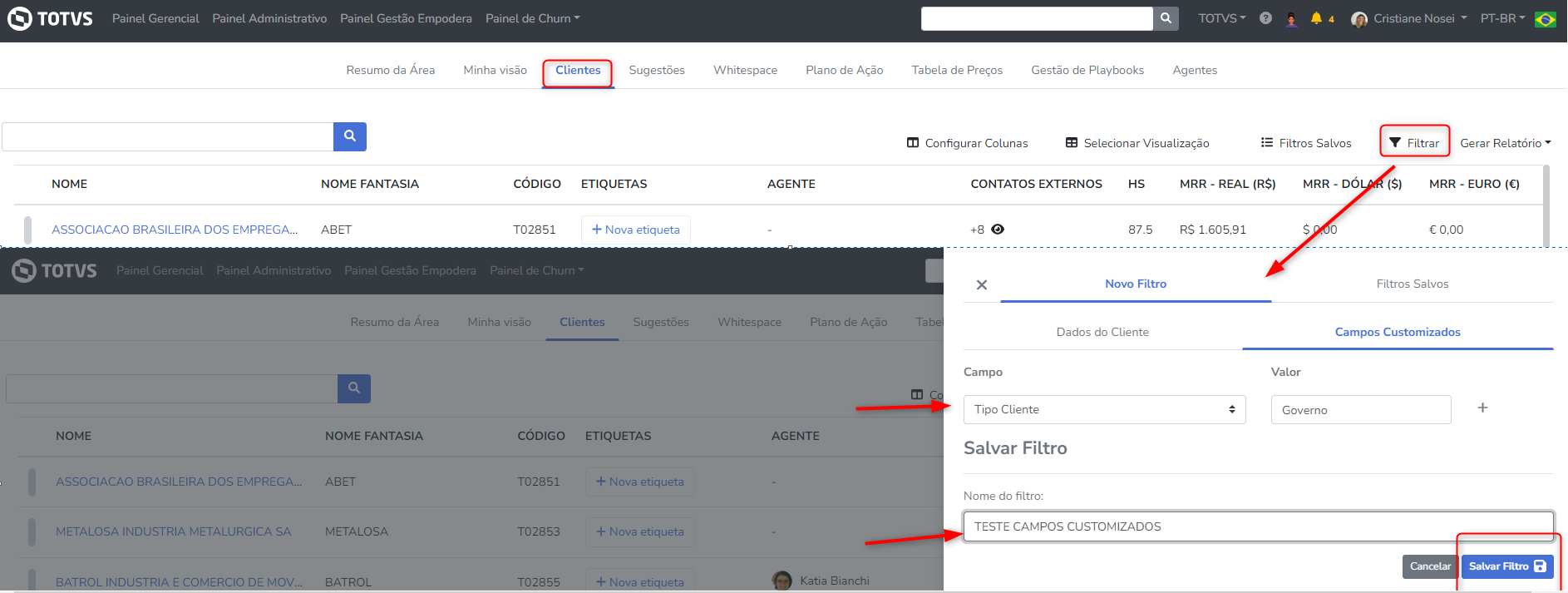Switch to the Campos Customizados tab
The image size is (1568, 593).
pyautogui.click(x=1398, y=332)
